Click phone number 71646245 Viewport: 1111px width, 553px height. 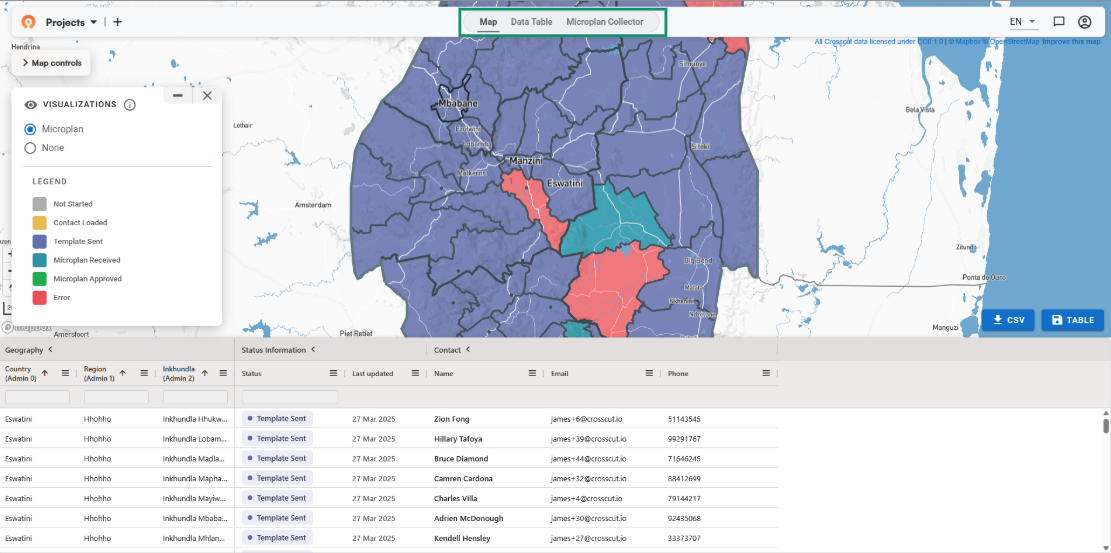click(x=684, y=459)
